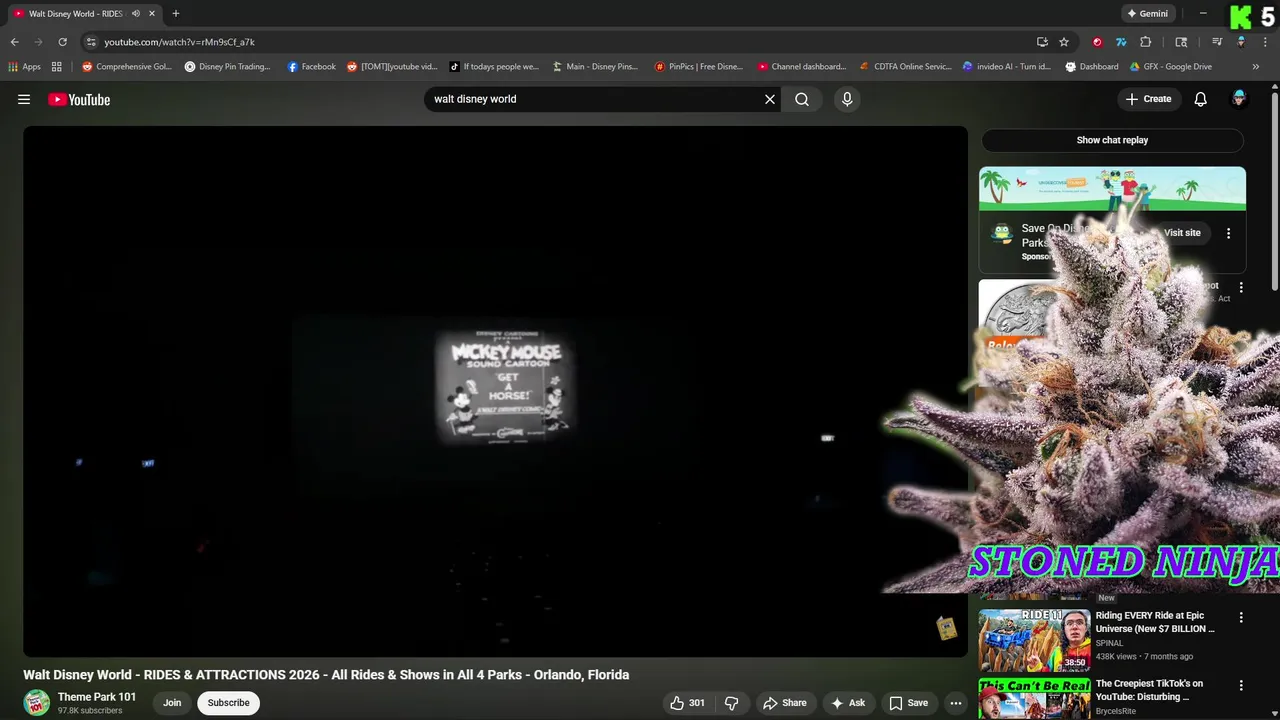Screen dimensions: 1280x720
Task: Go to YouTube home via logo
Action: tap(79, 99)
